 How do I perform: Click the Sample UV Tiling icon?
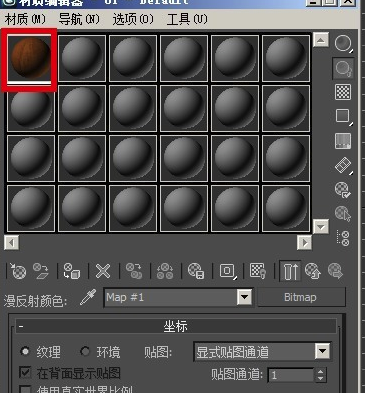[343, 116]
